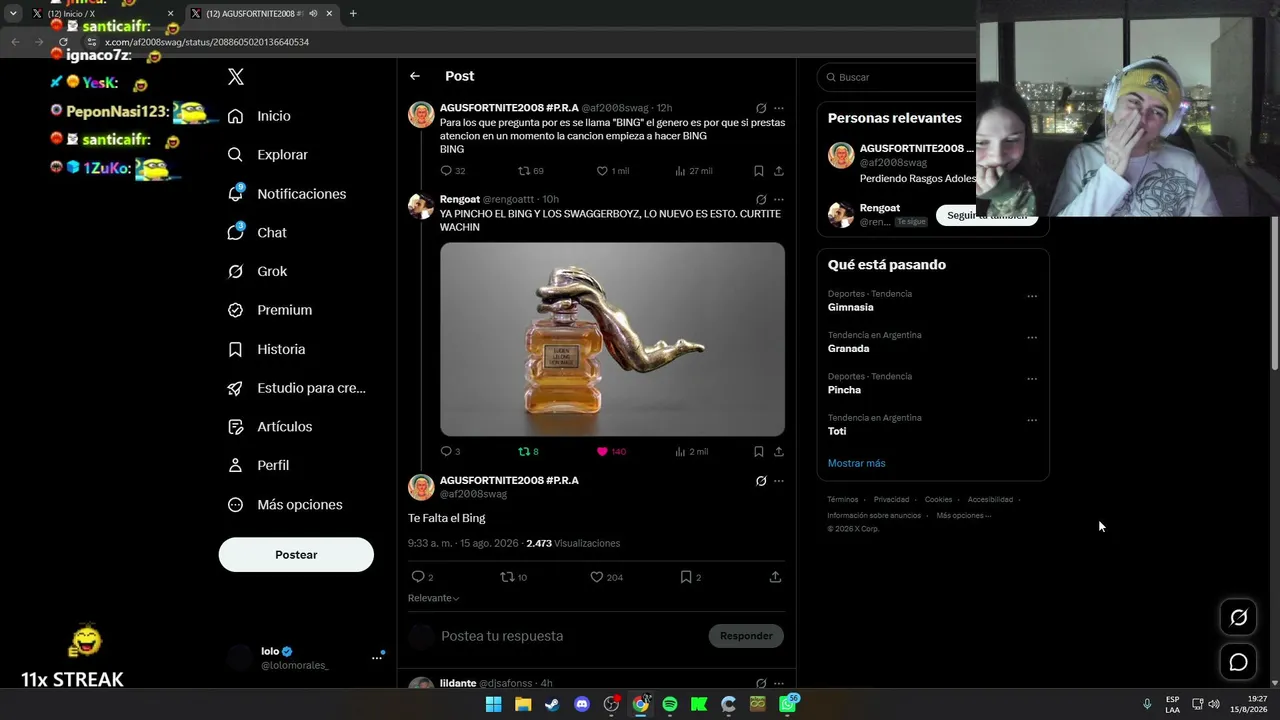The image size is (1280, 720).
Task: Reply to Rengoat's post with 3 replies
Action: 446,451
